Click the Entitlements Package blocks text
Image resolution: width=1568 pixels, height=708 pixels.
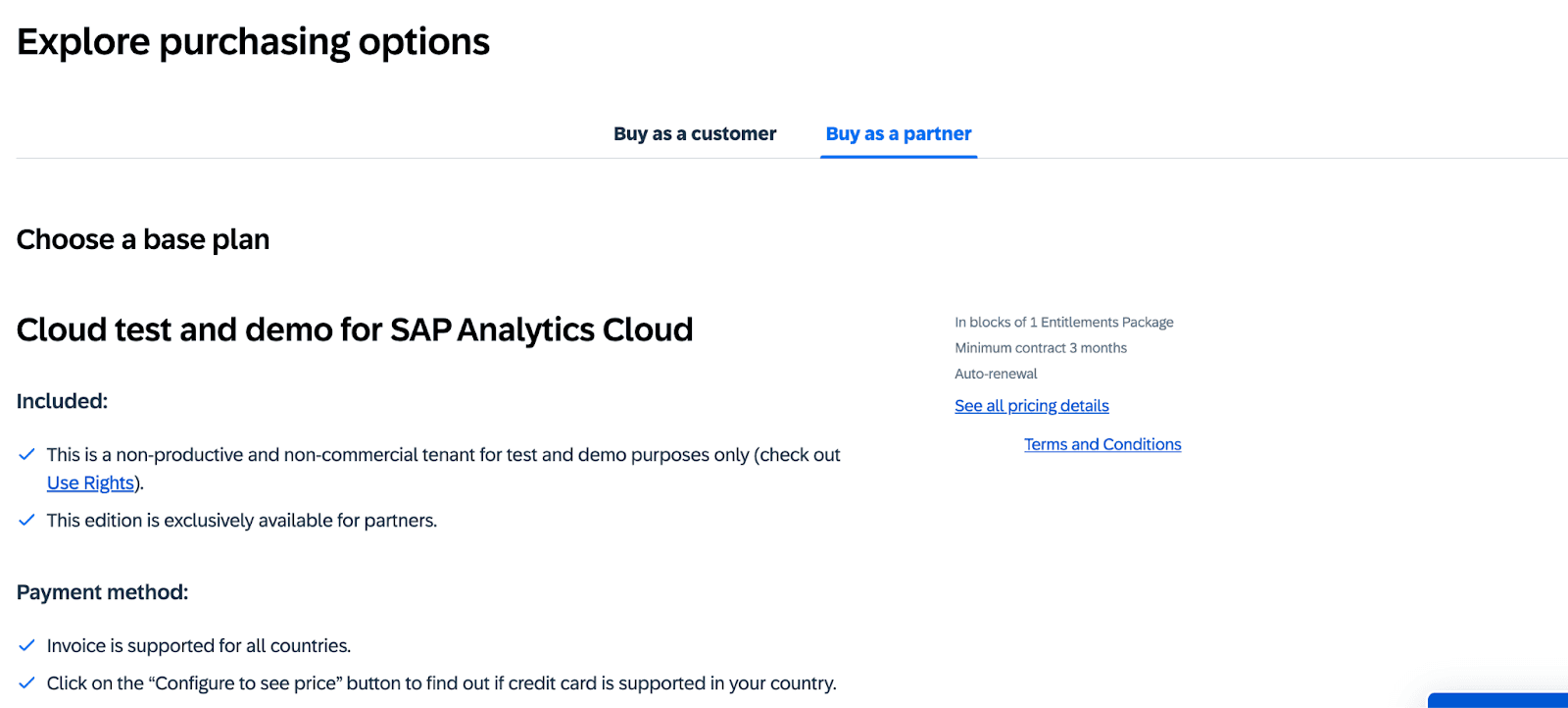coord(1063,322)
